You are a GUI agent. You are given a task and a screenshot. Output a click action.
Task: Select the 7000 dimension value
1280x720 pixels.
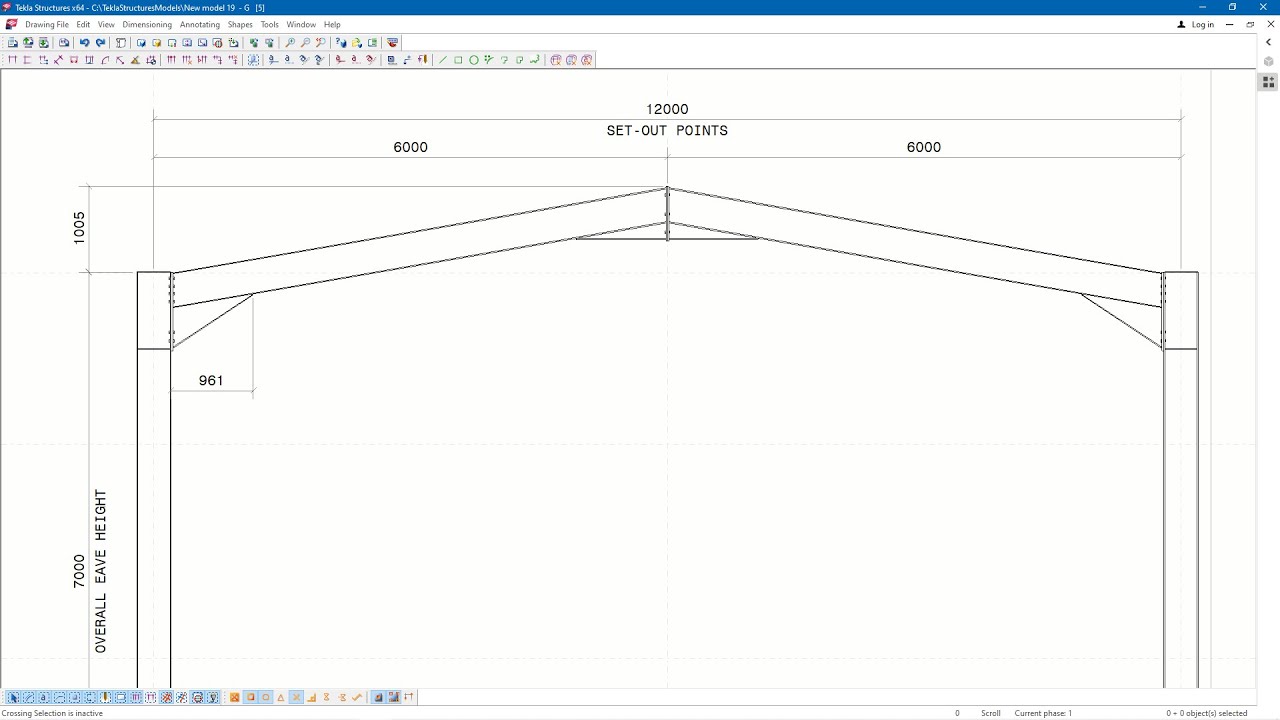pyautogui.click(x=80, y=572)
